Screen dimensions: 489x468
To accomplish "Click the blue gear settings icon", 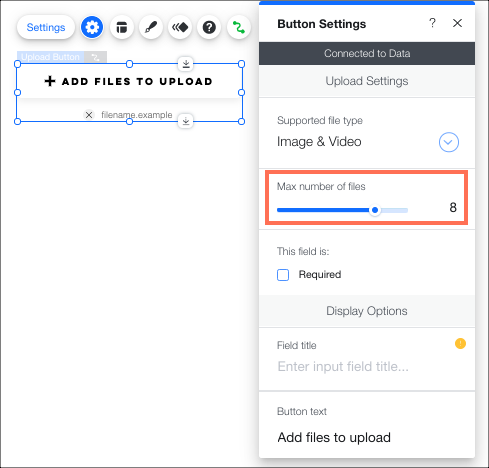I will pyautogui.click(x=92, y=27).
